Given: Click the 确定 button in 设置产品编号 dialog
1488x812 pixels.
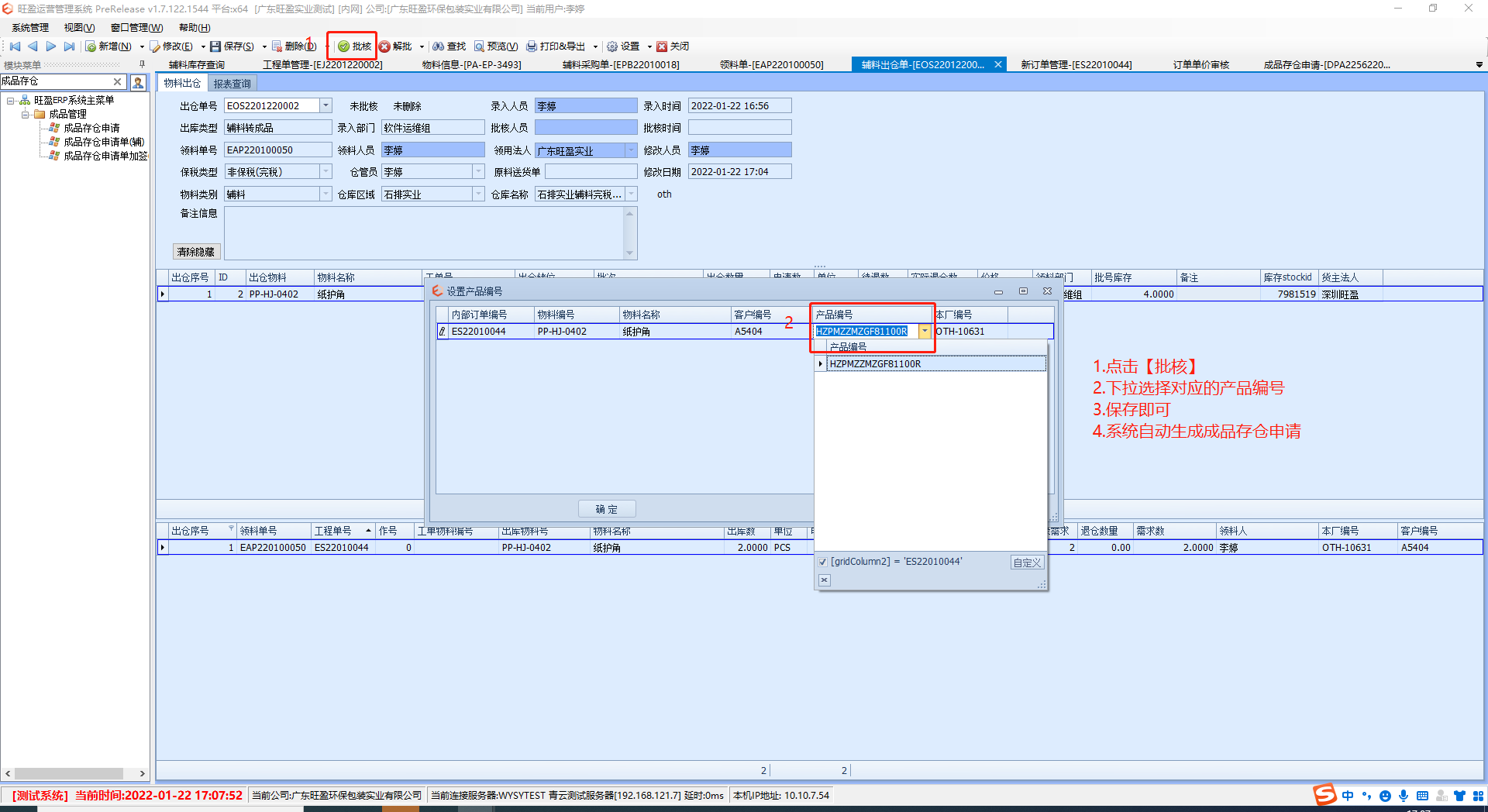Looking at the screenshot, I should (607, 509).
